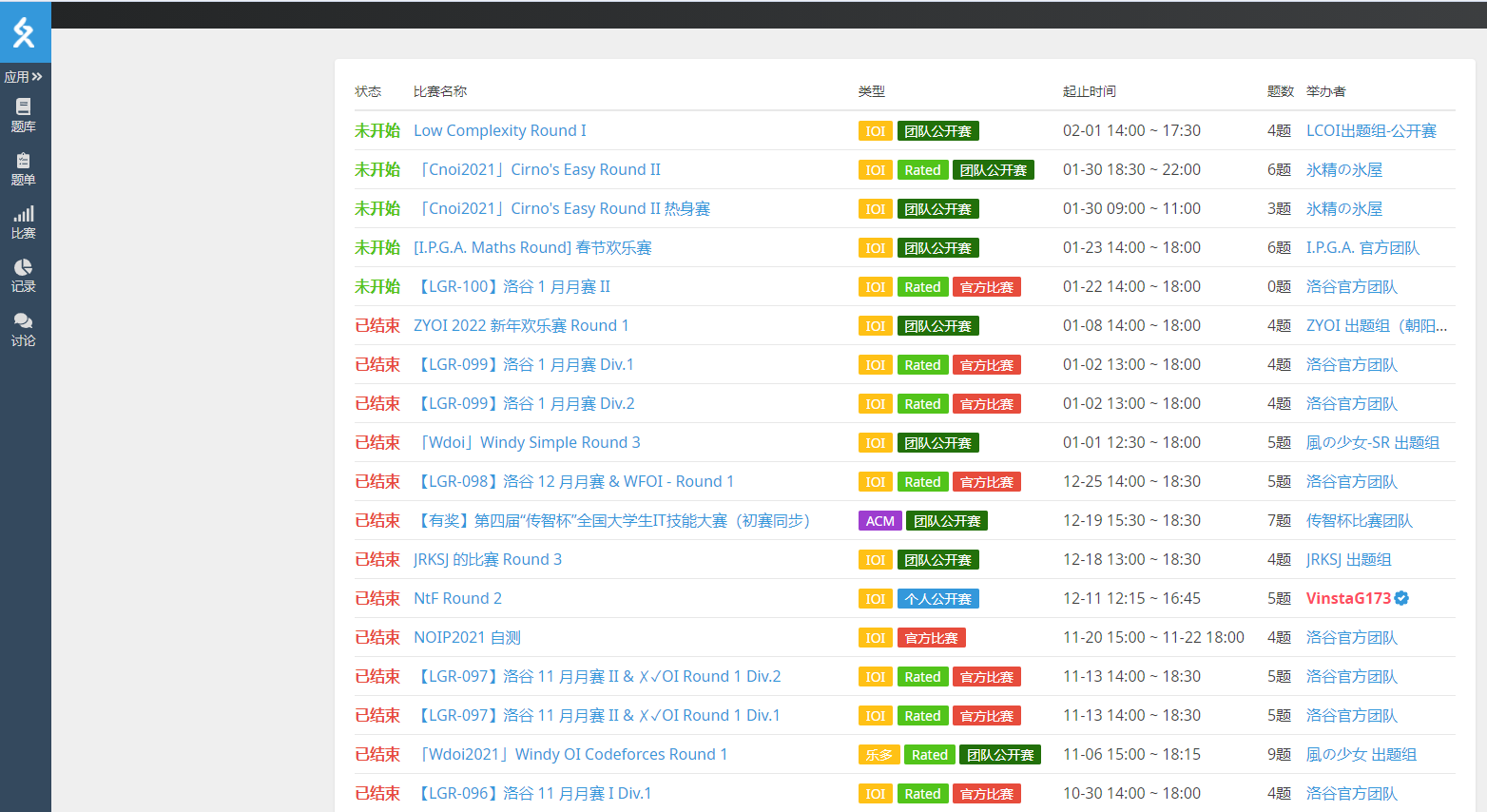The image size is (1487, 812).
Task: Open 「Wdoi2021」Windy OI Codeforces Round 1
Action: (570, 754)
